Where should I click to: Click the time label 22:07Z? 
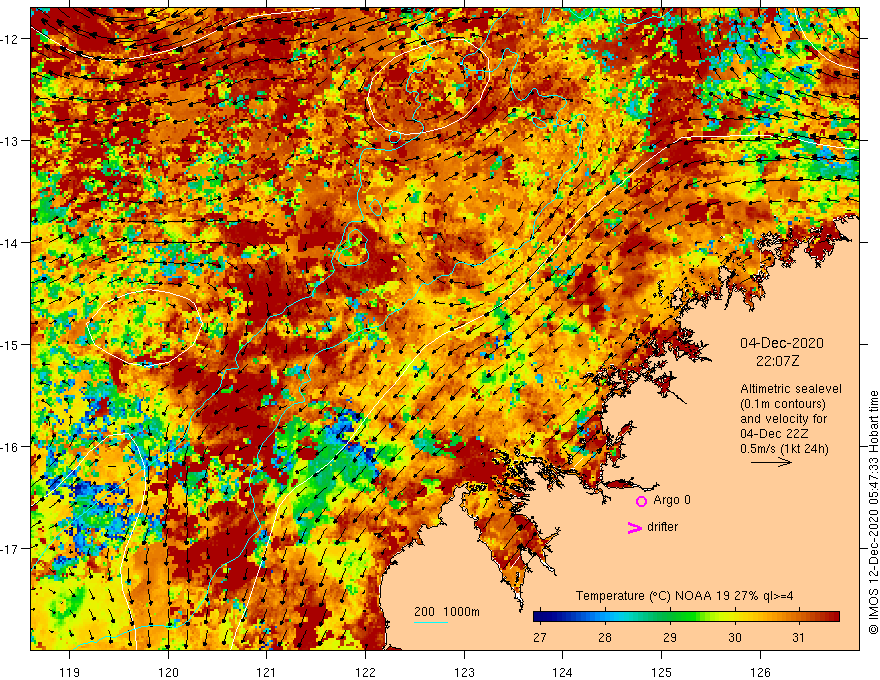(x=777, y=361)
